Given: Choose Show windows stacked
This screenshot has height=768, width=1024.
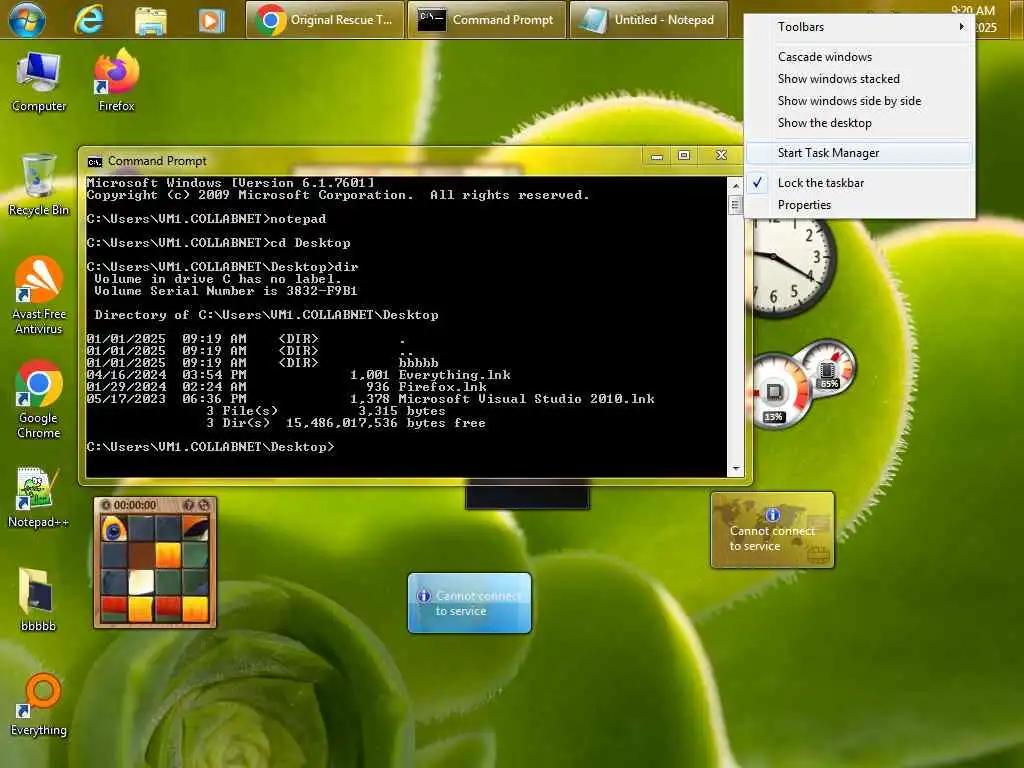Looking at the screenshot, I should [860, 79].
